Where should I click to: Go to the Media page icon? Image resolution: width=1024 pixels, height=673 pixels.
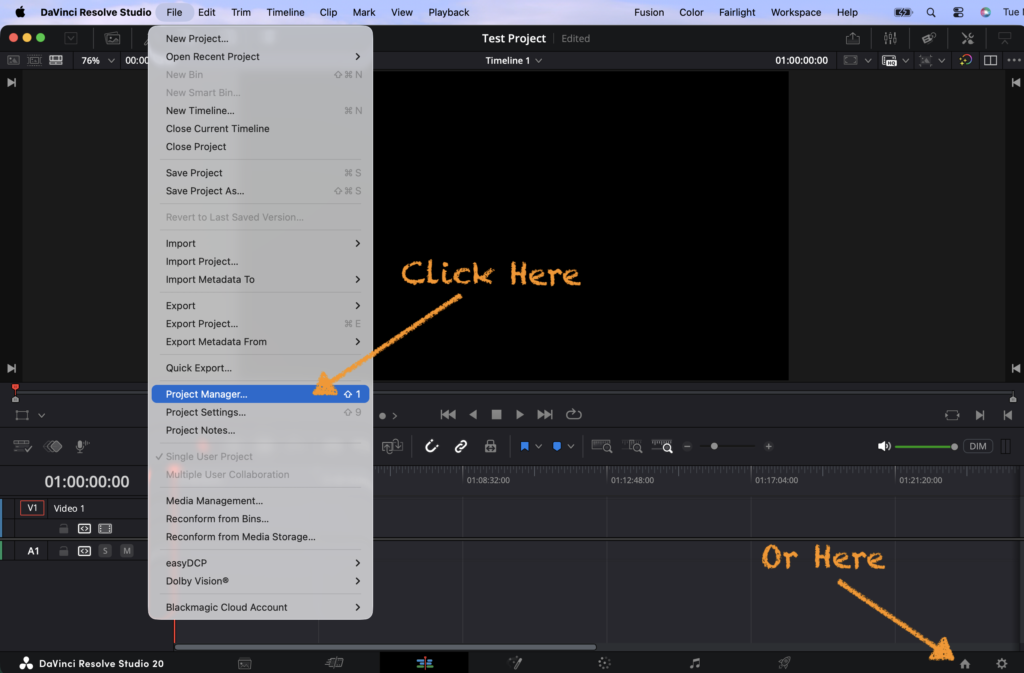point(244,663)
